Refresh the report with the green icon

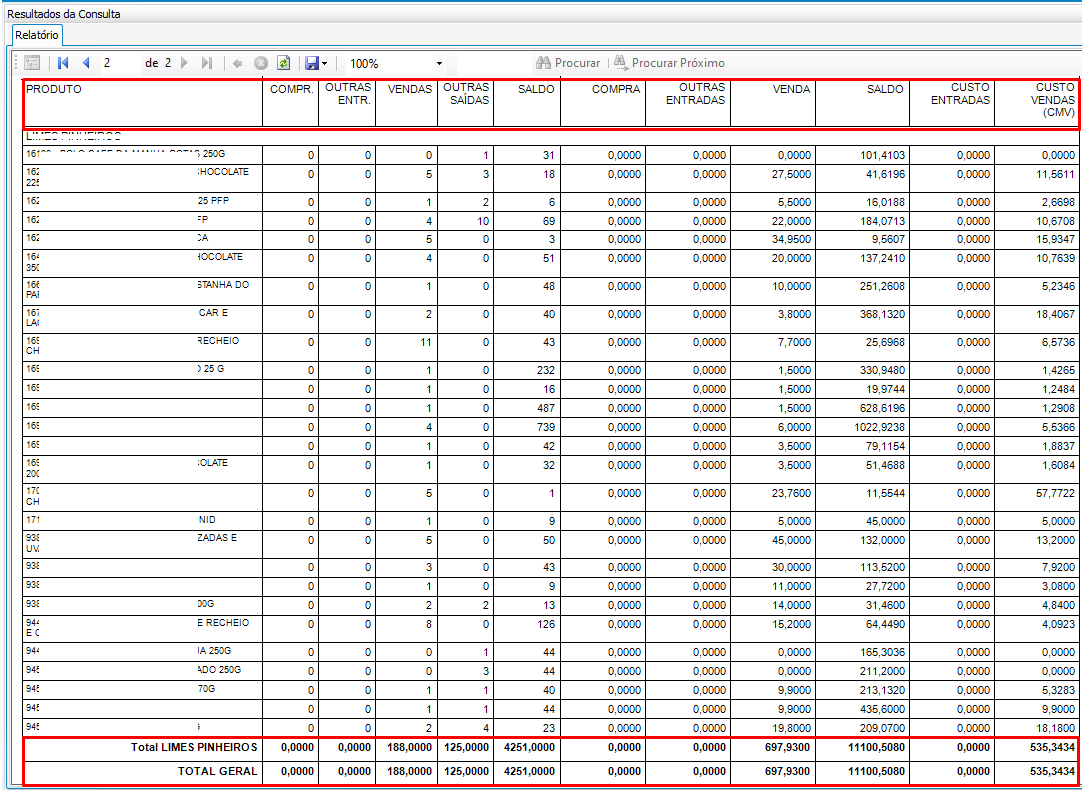click(x=284, y=63)
